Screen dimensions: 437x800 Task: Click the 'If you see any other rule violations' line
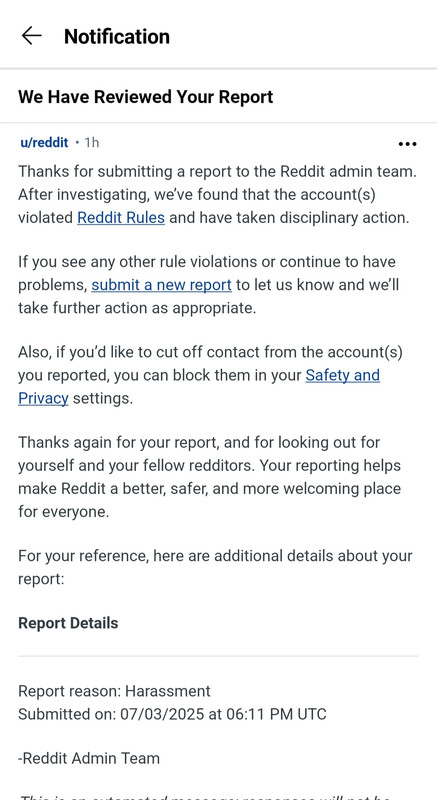[207, 262]
